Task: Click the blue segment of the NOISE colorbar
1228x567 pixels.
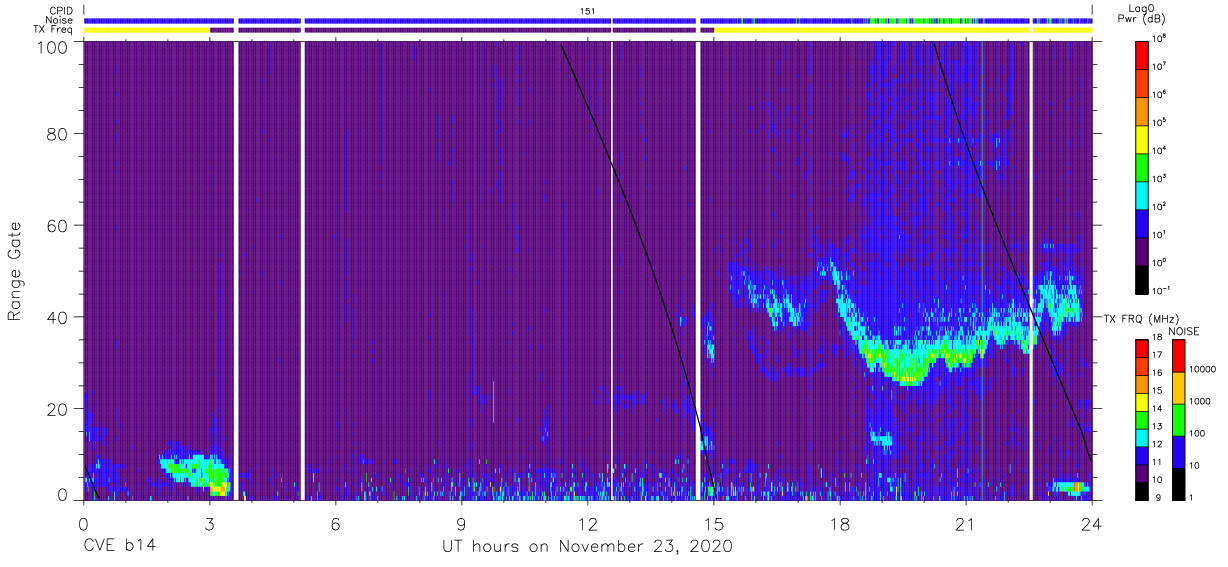Action: point(1179,451)
